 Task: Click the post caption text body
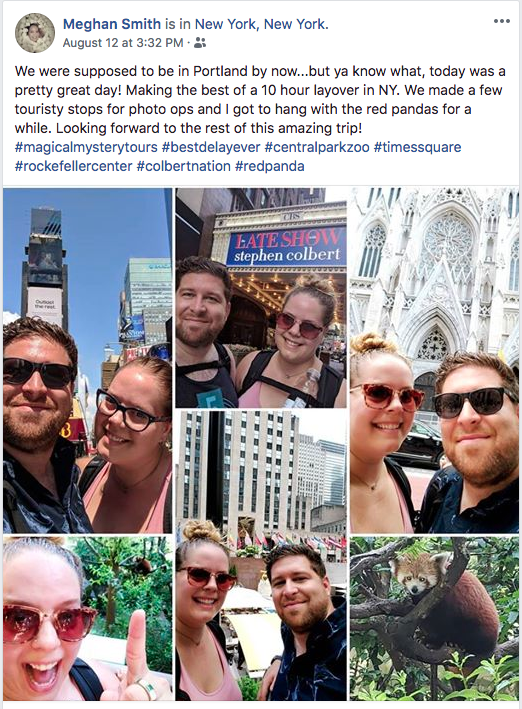[260, 100]
